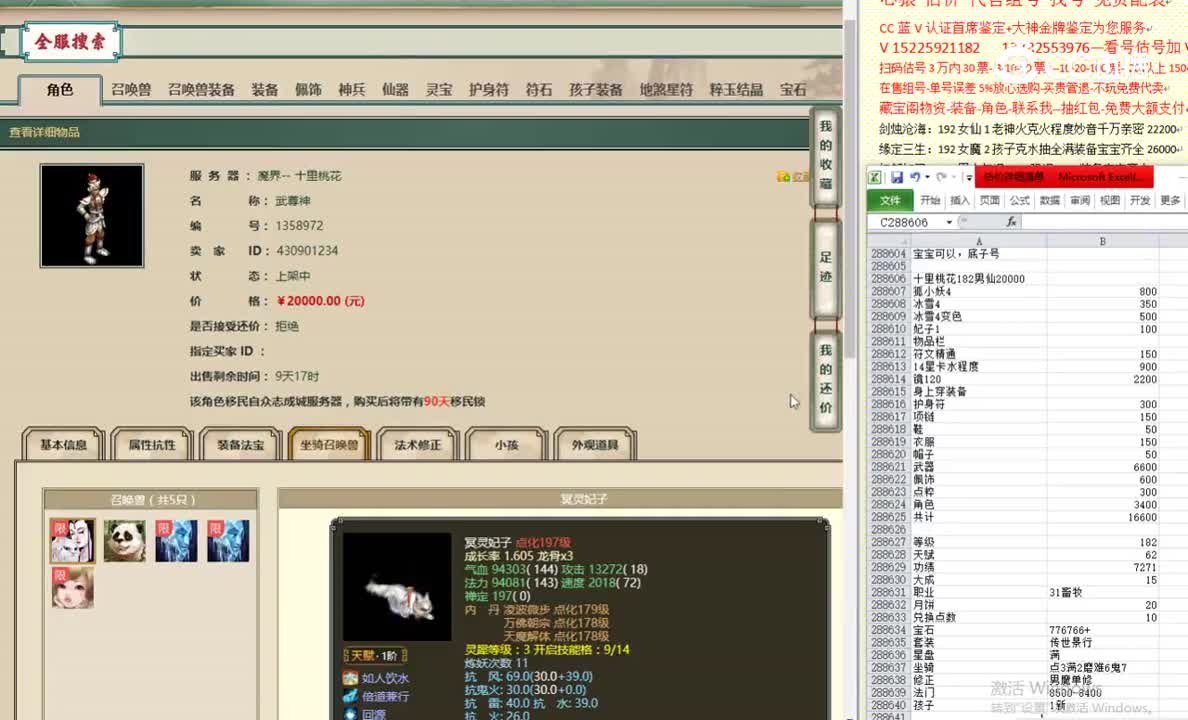
Task: Click the Undo icon in Excel
Action: 917,177
